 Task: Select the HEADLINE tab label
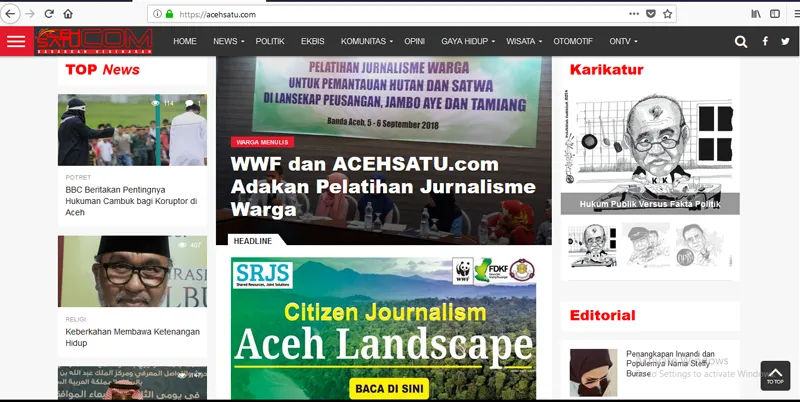[253, 241]
